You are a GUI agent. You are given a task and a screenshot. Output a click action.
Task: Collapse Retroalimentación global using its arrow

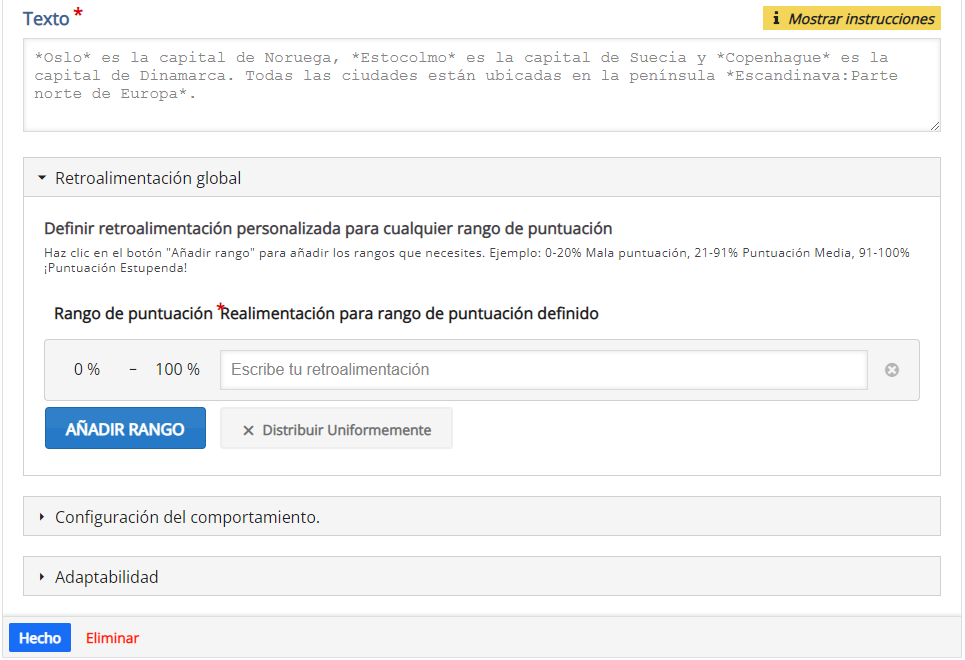[x=42, y=178]
